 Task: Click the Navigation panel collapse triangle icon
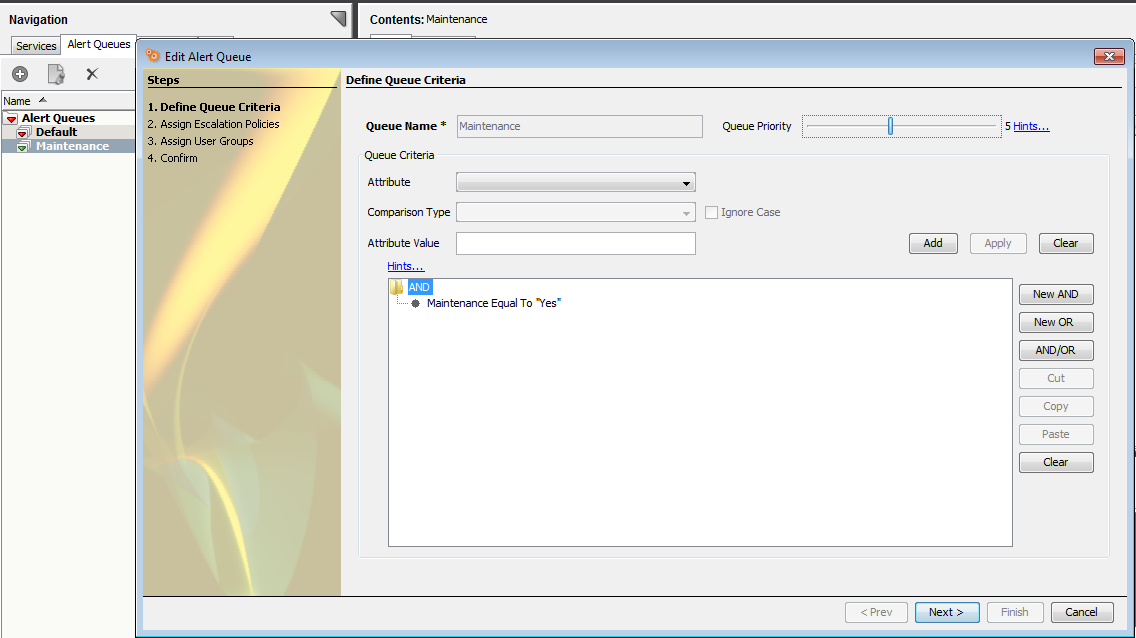[x=338, y=18]
